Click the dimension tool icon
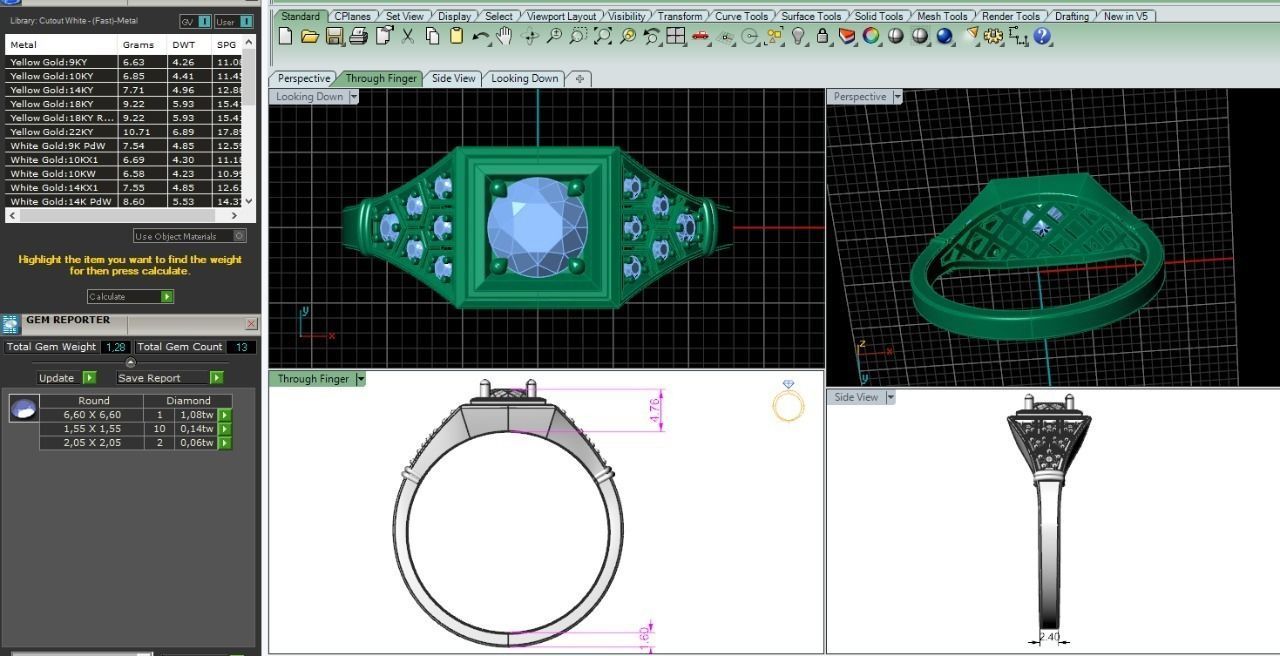This screenshot has width=1280, height=656. (1018, 36)
